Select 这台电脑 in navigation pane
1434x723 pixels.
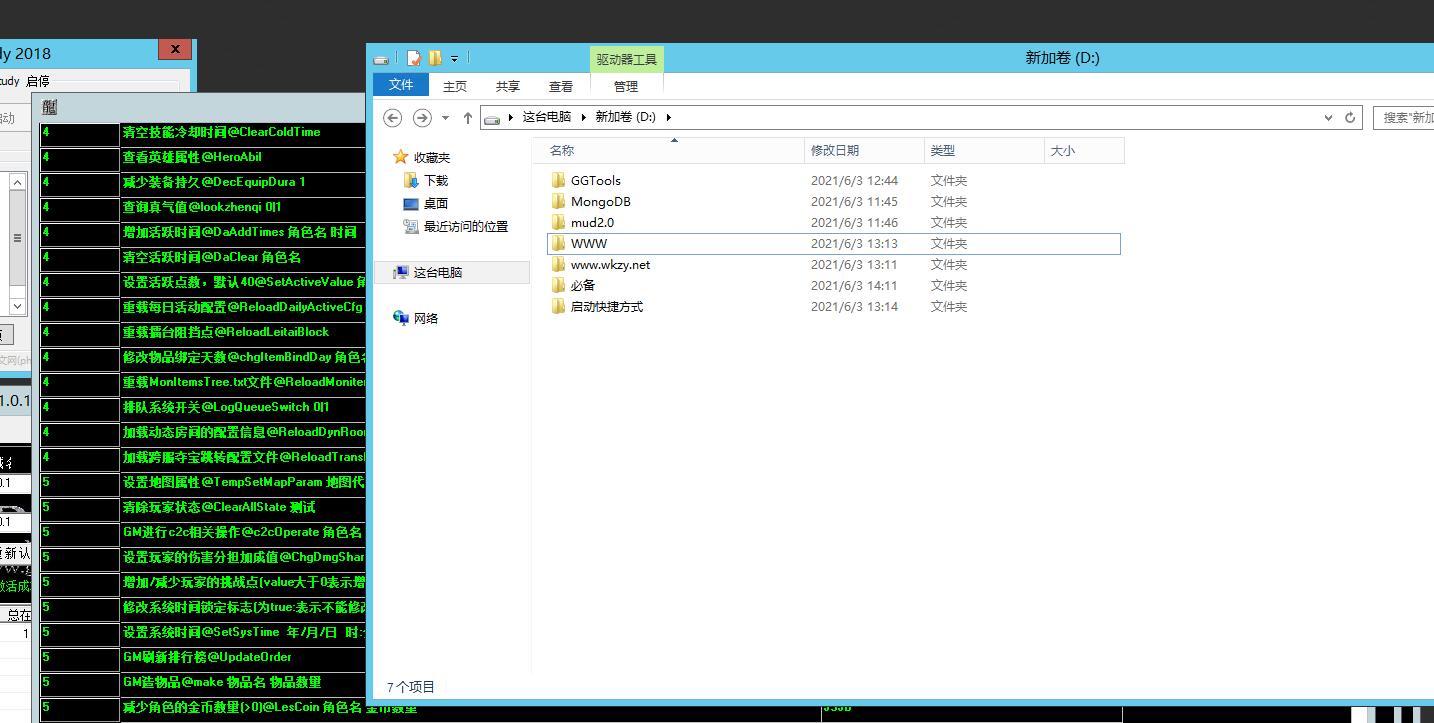pyautogui.click(x=437, y=272)
